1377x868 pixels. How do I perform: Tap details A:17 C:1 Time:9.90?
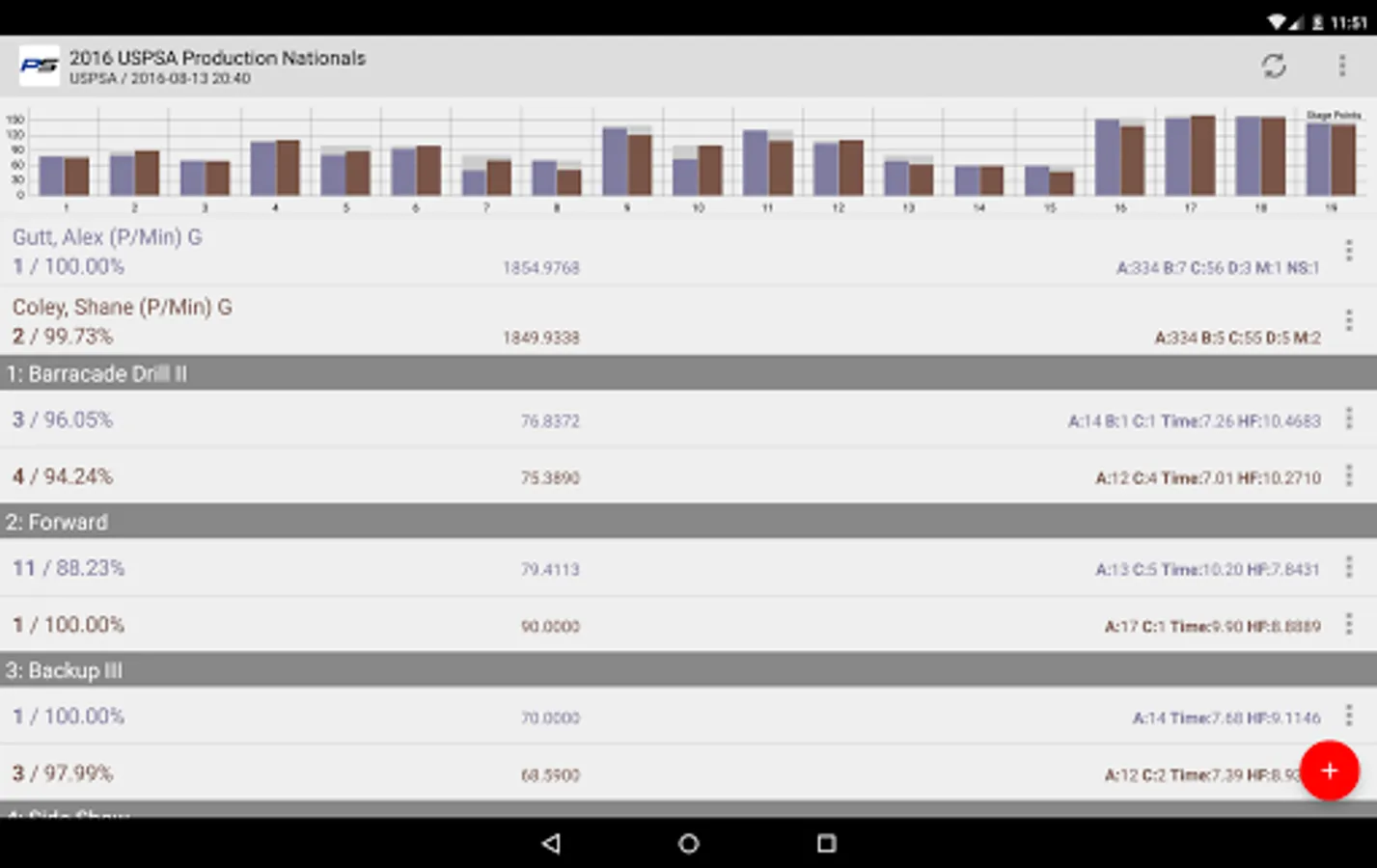[1213, 627]
